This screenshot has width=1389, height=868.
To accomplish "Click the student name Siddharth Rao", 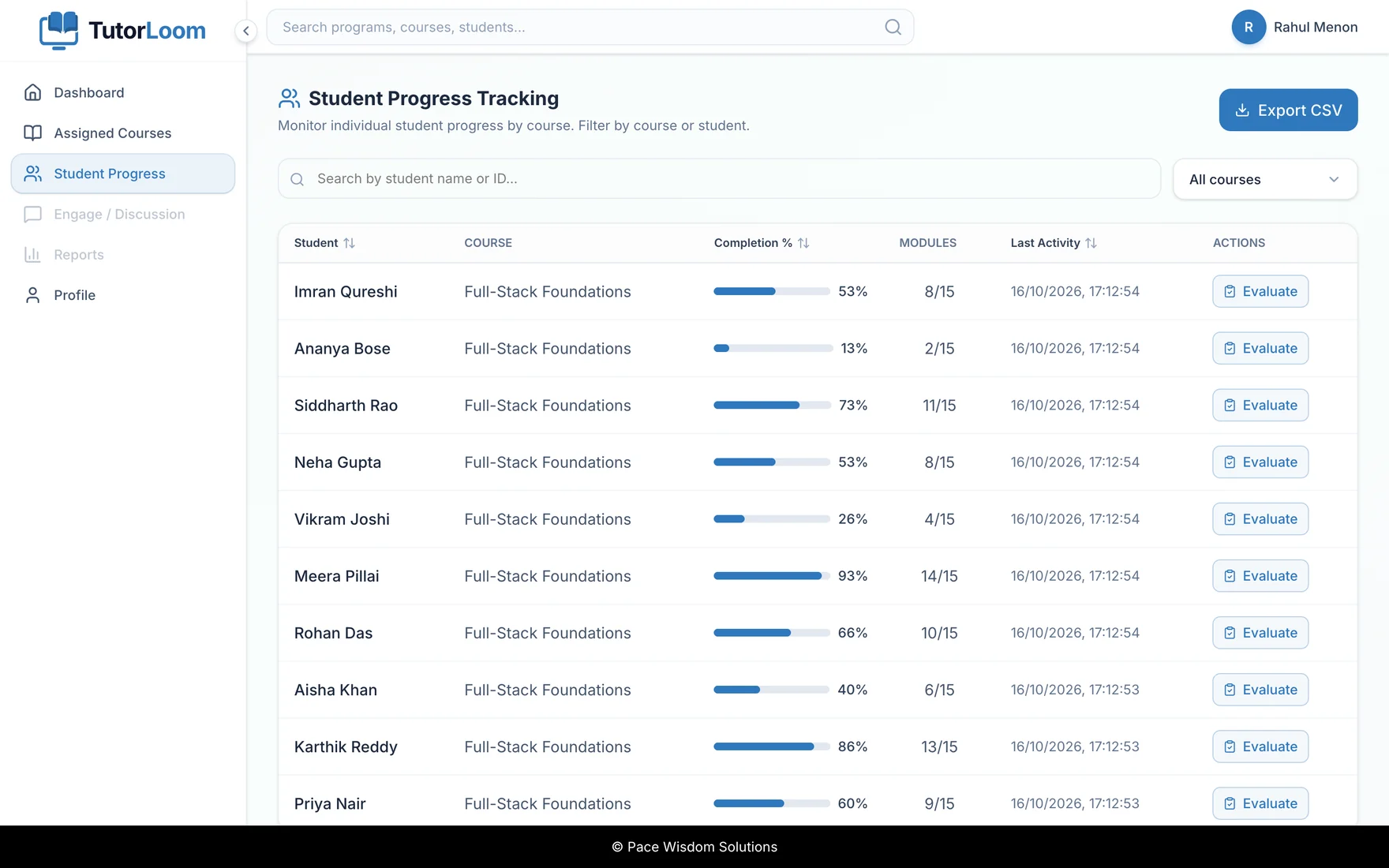I will coord(346,406).
